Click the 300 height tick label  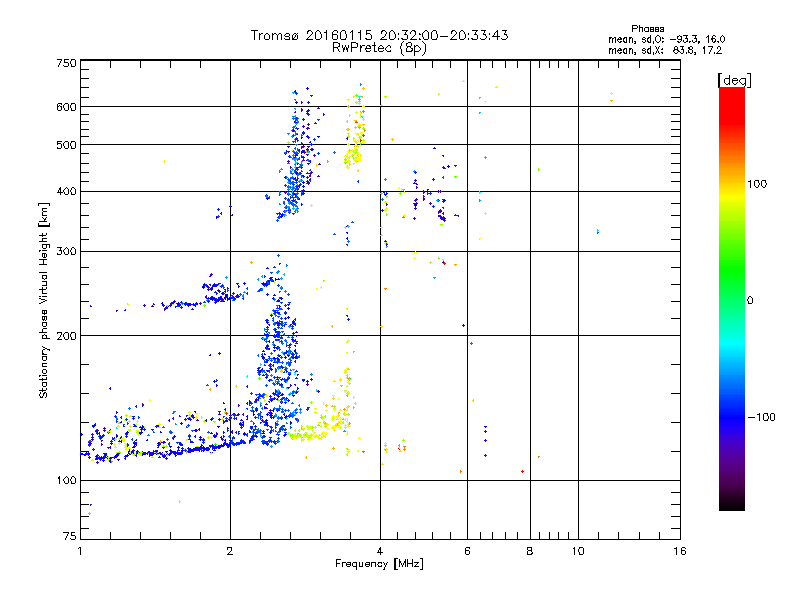pyautogui.click(x=66, y=252)
